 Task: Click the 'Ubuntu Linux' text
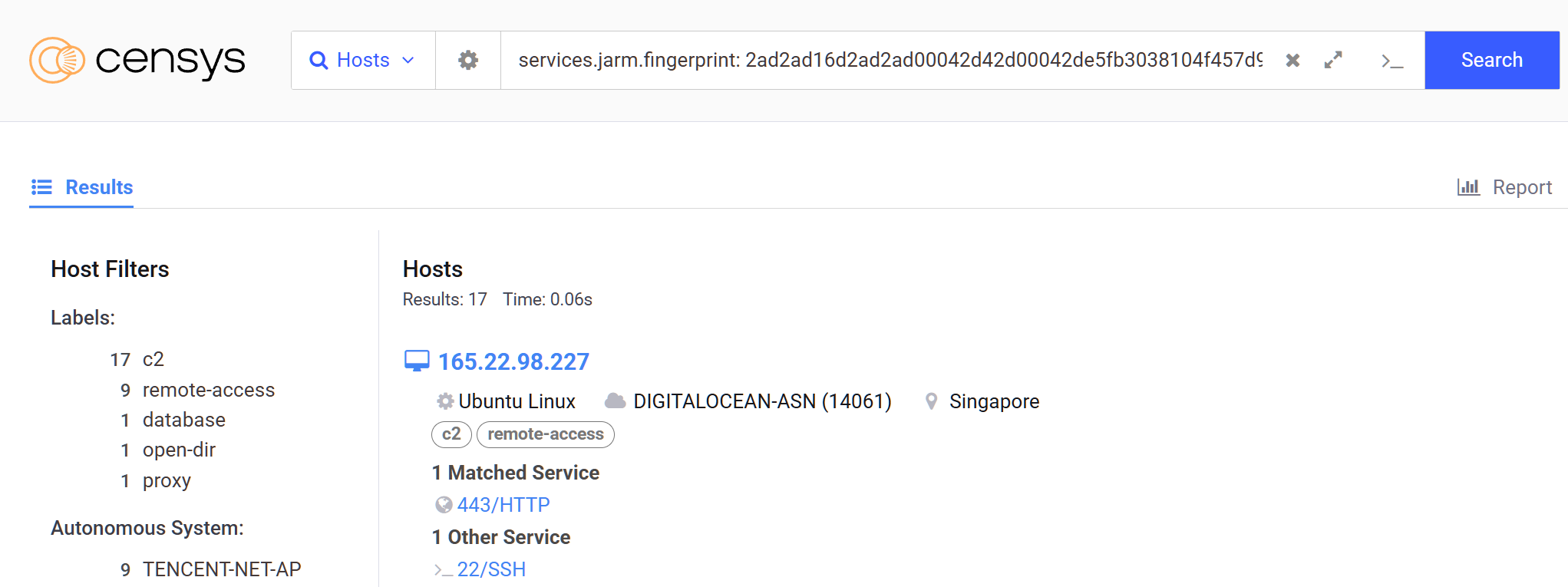click(517, 401)
